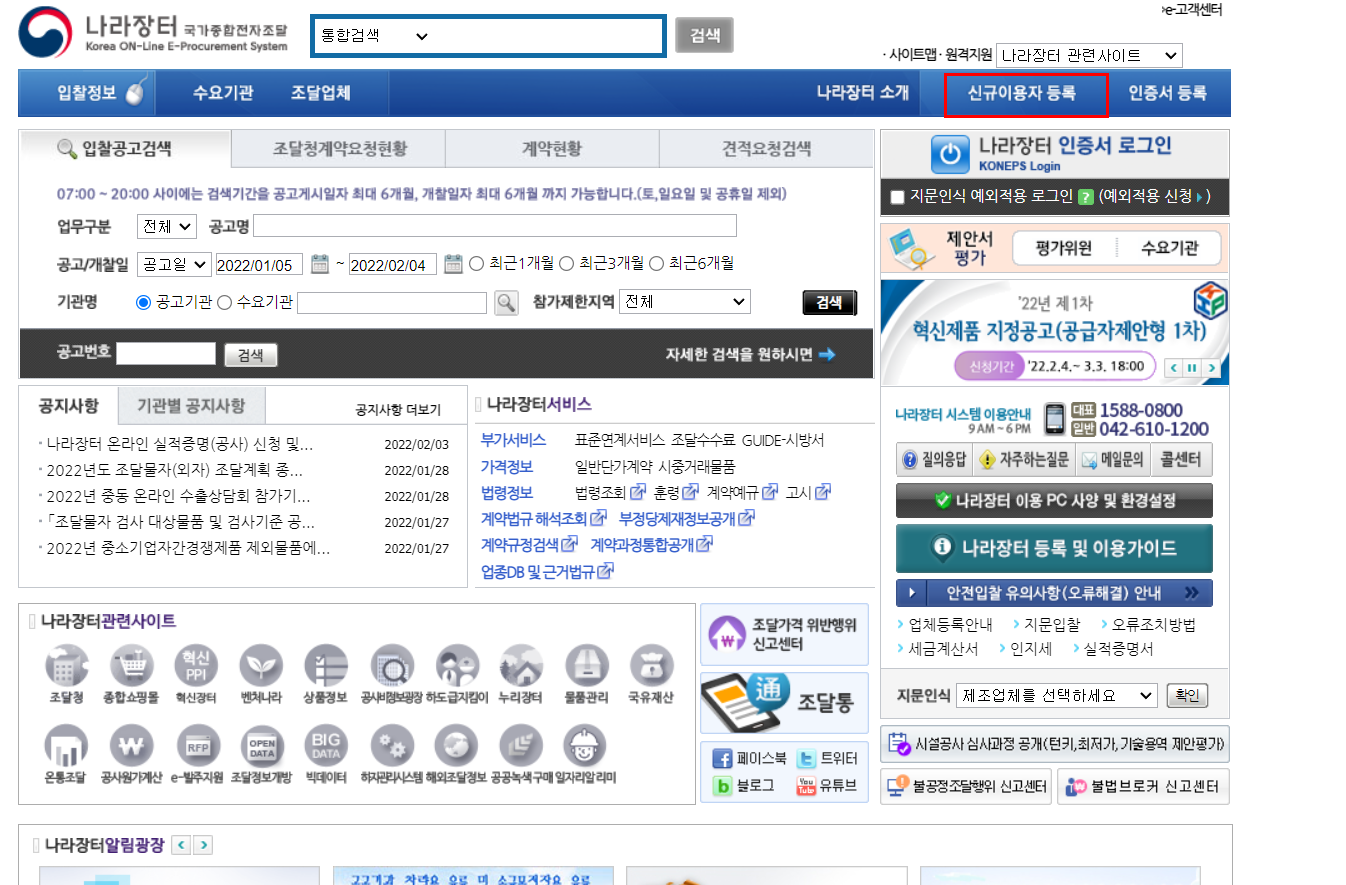The width and height of the screenshot is (1346, 885).
Task: Open the 업무구분 전체 dropdown
Action: click(167, 226)
